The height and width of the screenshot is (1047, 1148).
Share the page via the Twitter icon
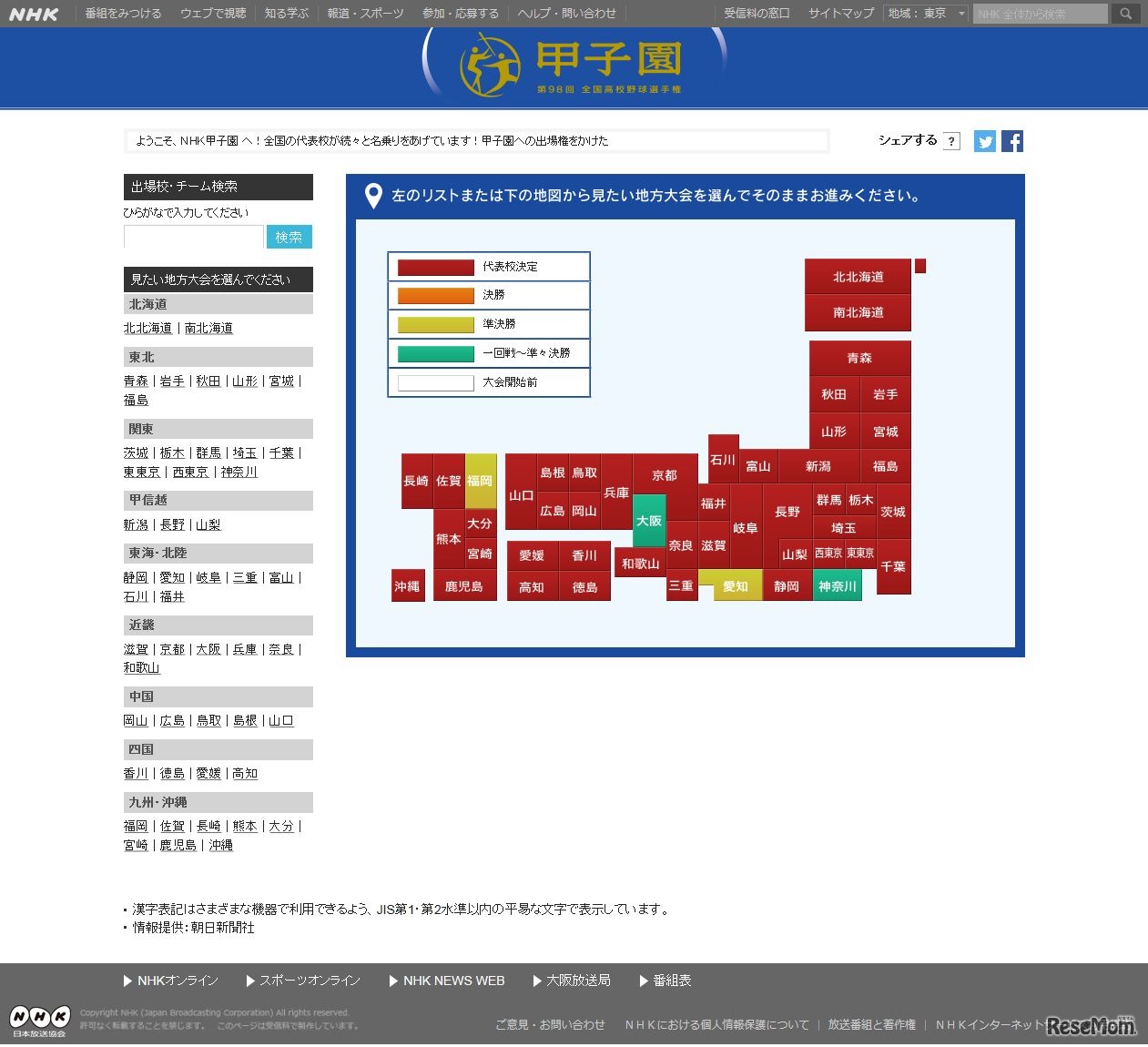pos(984,141)
